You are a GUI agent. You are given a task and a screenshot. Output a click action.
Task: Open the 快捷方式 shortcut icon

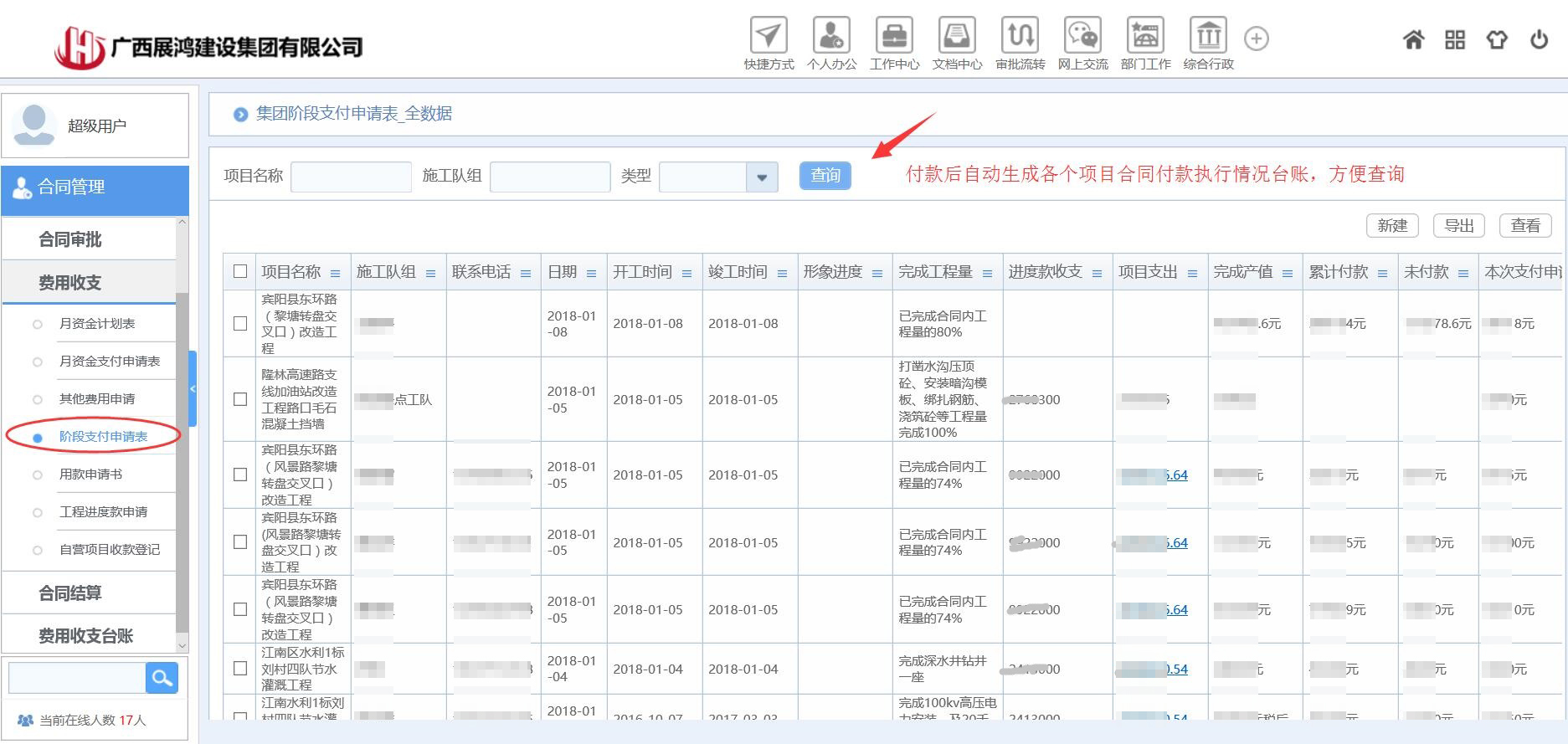click(x=768, y=36)
